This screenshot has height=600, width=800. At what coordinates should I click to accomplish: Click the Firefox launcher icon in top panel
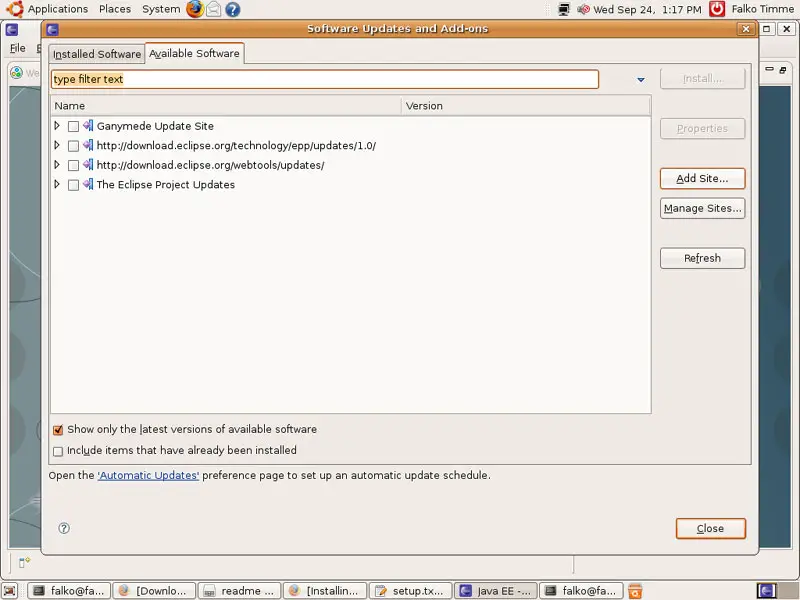[x=194, y=9]
